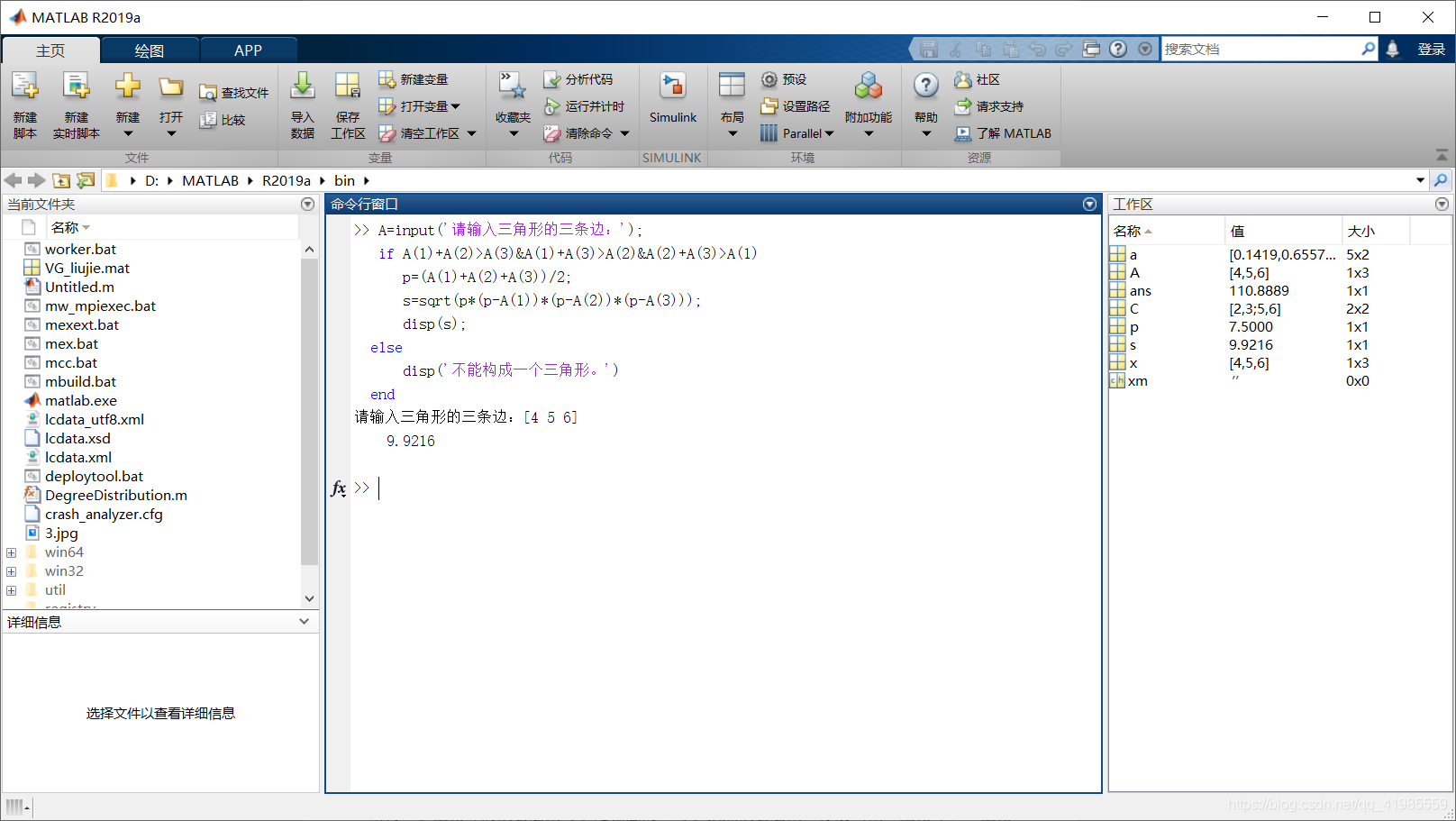Screen dimensions: 1456x821
Task: Click the 值 column header
Action: [1283, 231]
